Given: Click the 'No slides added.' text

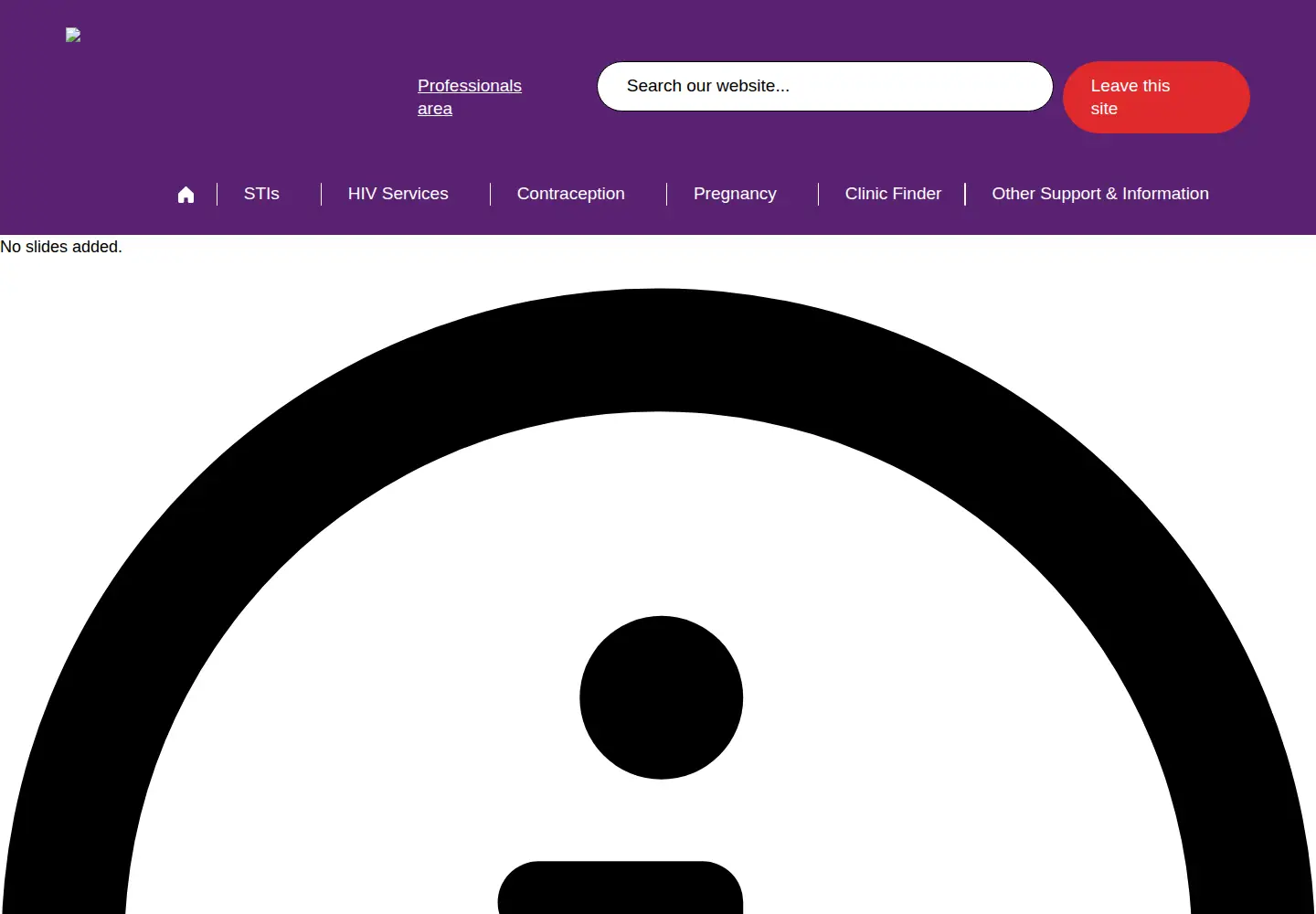Looking at the screenshot, I should (61, 247).
